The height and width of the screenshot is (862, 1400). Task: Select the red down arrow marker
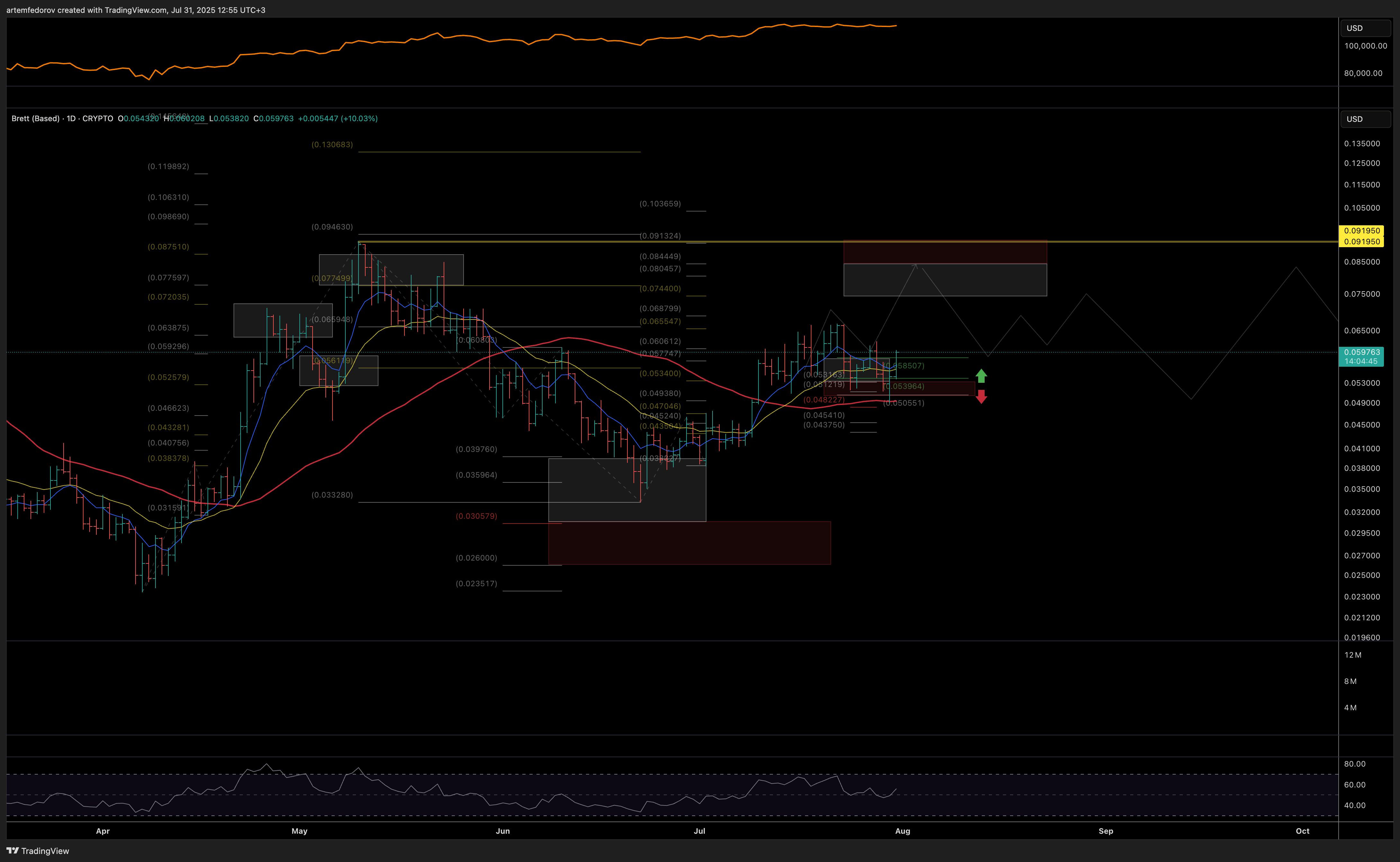[981, 397]
